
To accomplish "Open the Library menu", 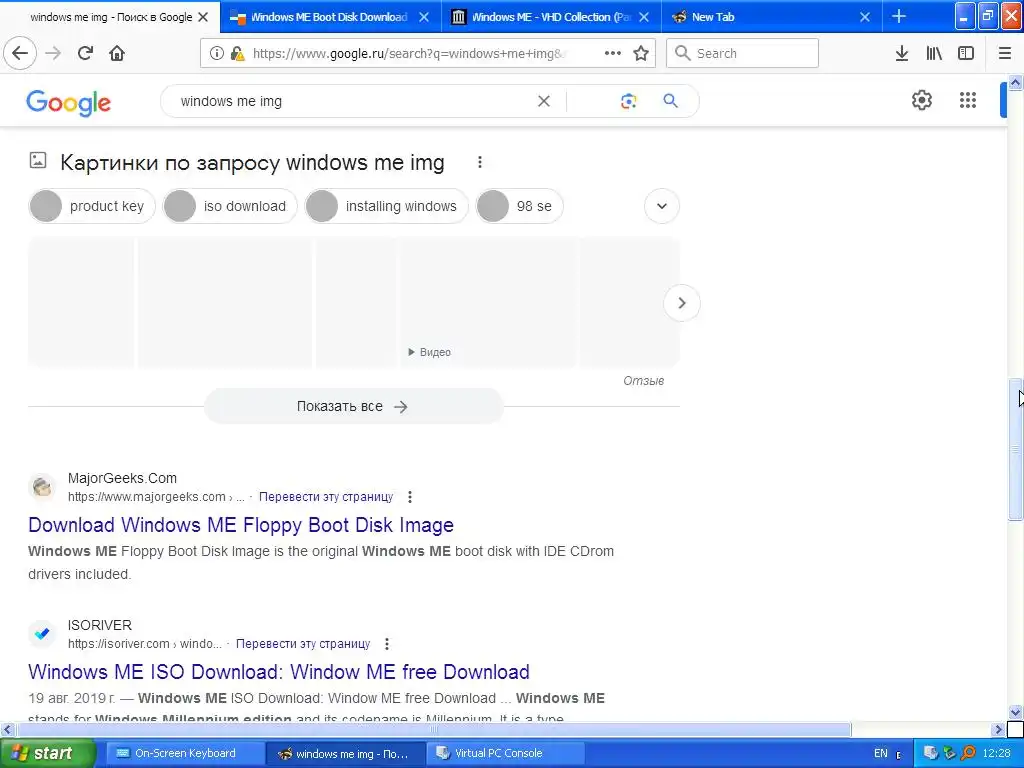I will click(934, 54).
